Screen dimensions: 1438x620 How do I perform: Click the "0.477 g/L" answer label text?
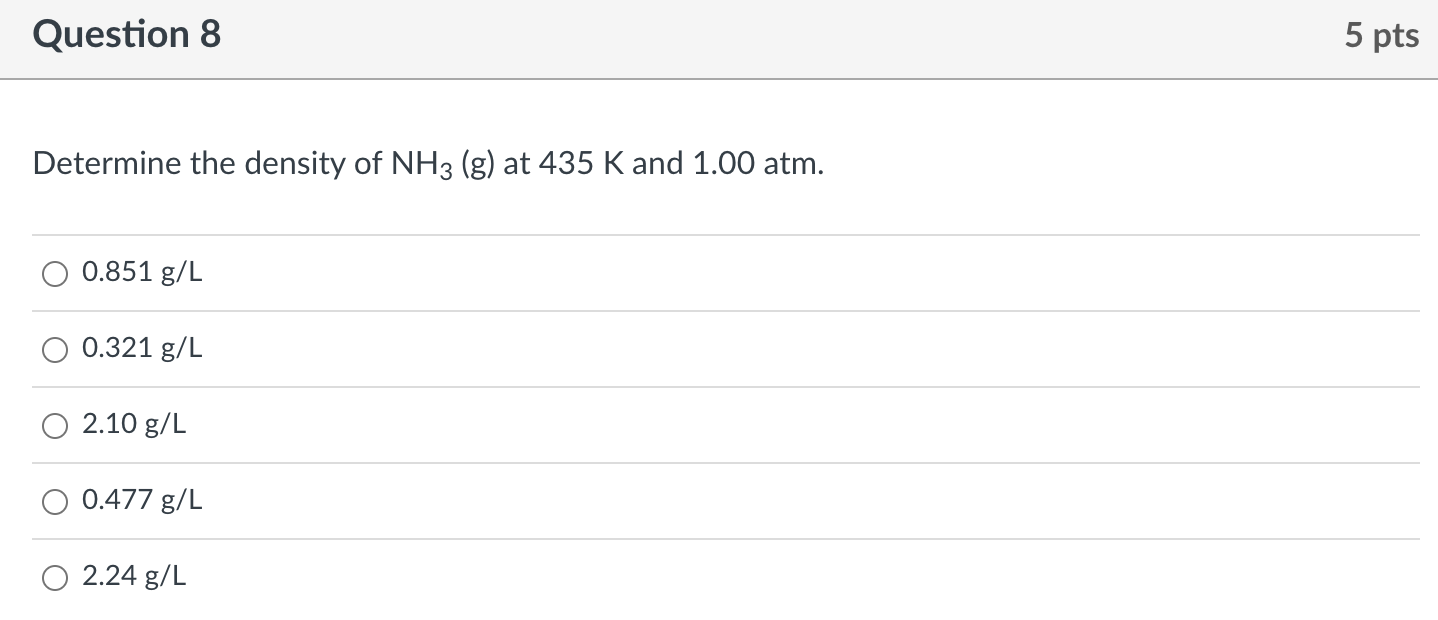[x=142, y=501]
